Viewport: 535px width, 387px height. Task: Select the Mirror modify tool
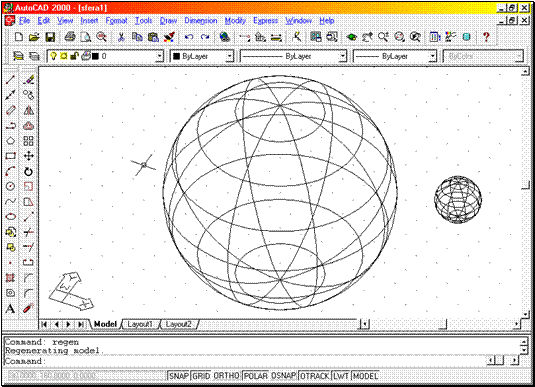coord(28,110)
